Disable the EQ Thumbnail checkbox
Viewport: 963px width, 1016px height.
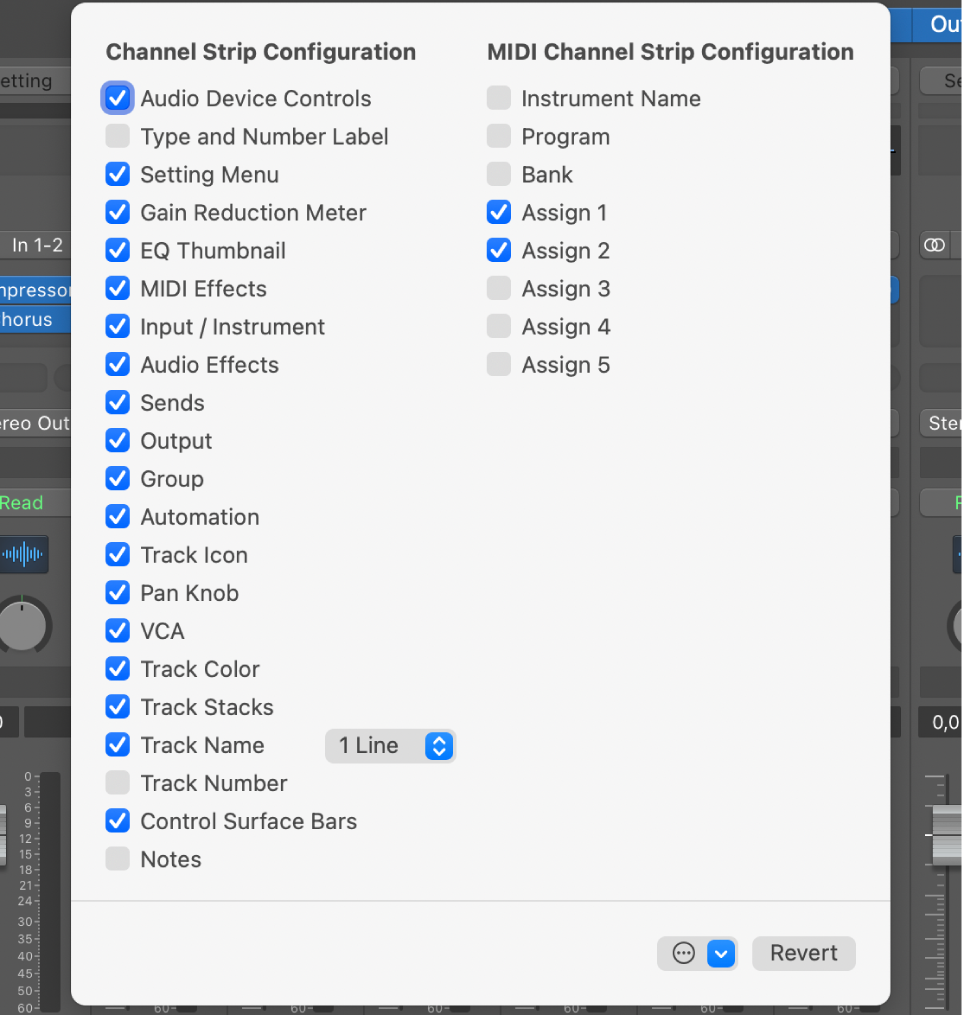(x=117, y=250)
